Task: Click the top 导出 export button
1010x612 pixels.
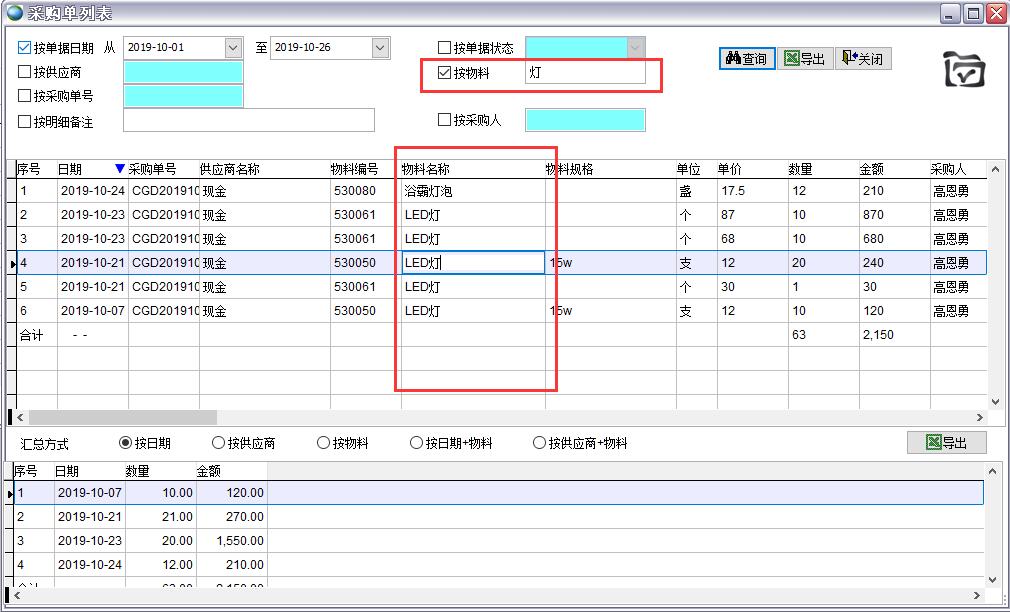Action: tap(804, 59)
